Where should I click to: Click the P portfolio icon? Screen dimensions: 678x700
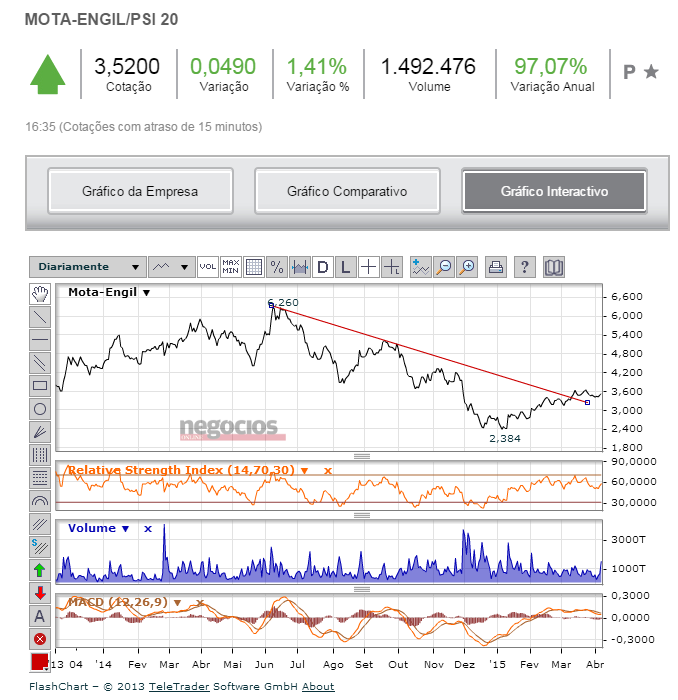[629, 72]
